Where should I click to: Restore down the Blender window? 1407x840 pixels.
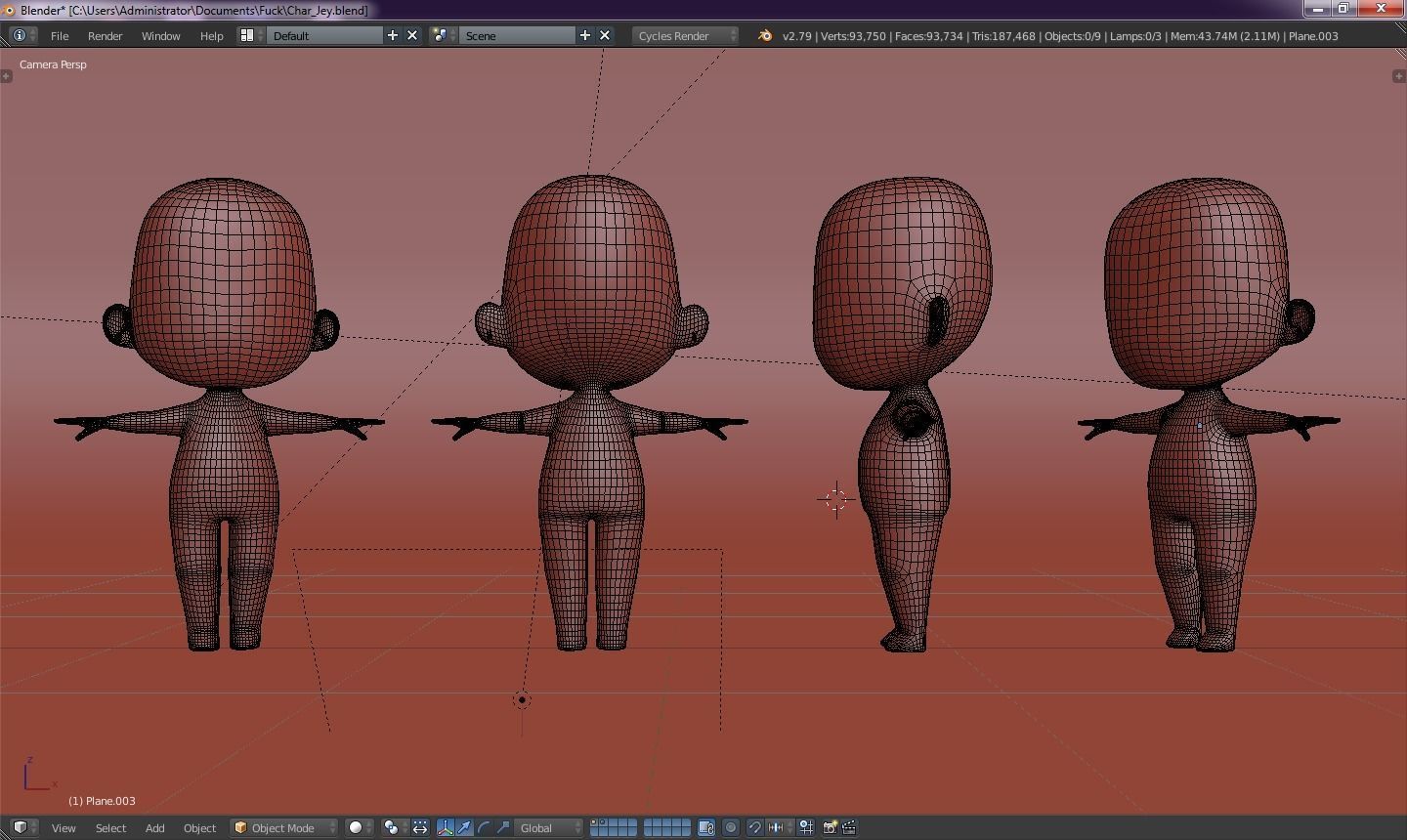[x=1343, y=9]
